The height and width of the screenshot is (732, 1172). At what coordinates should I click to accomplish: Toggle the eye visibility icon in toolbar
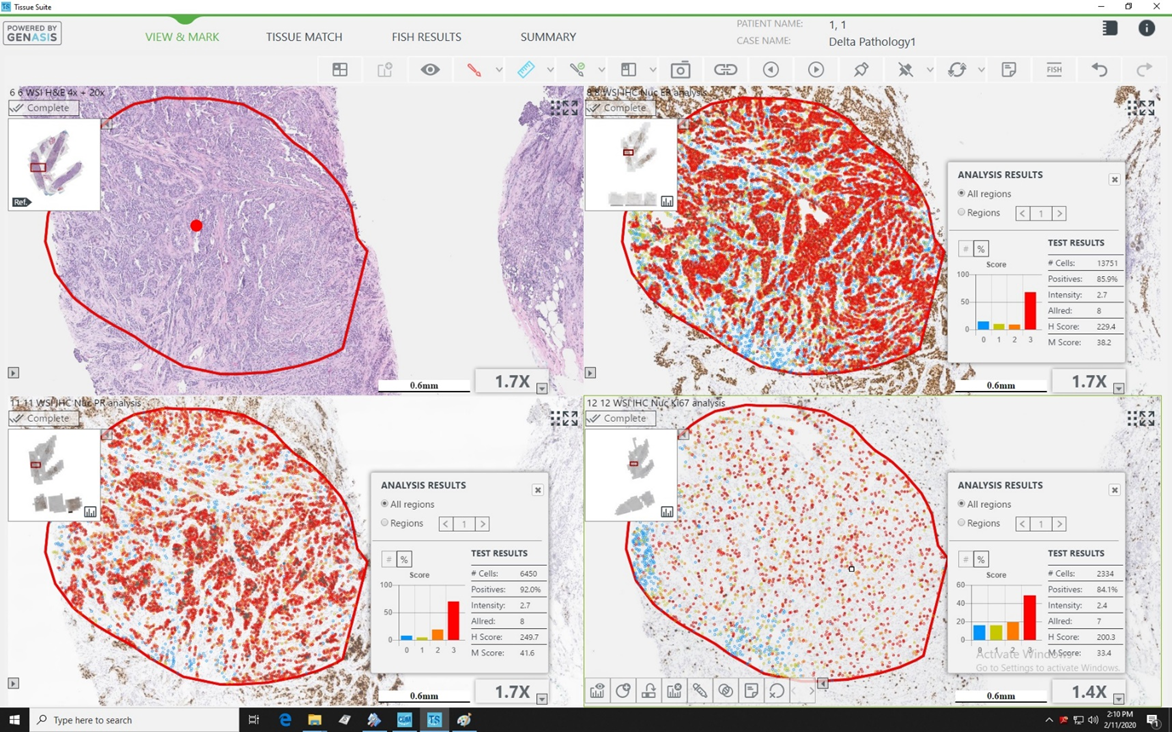tap(430, 70)
